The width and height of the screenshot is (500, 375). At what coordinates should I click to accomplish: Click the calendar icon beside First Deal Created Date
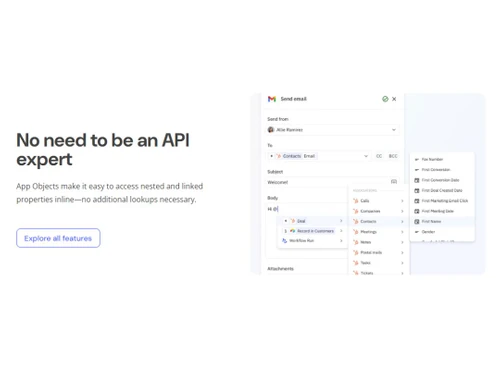tap(417, 190)
